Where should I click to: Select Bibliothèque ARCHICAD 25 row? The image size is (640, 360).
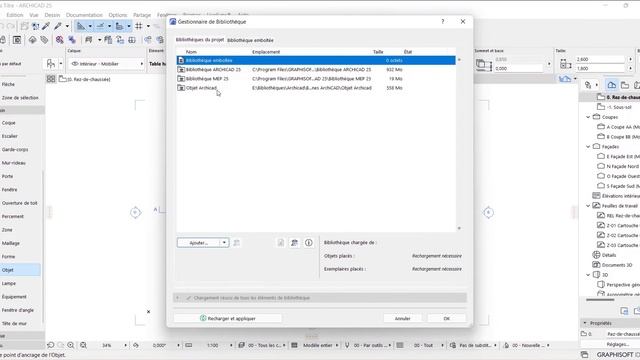316,70
